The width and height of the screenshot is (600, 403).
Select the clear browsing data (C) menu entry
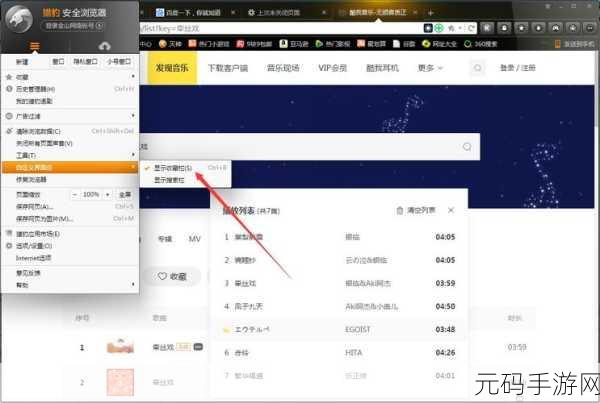[x=70, y=131]
